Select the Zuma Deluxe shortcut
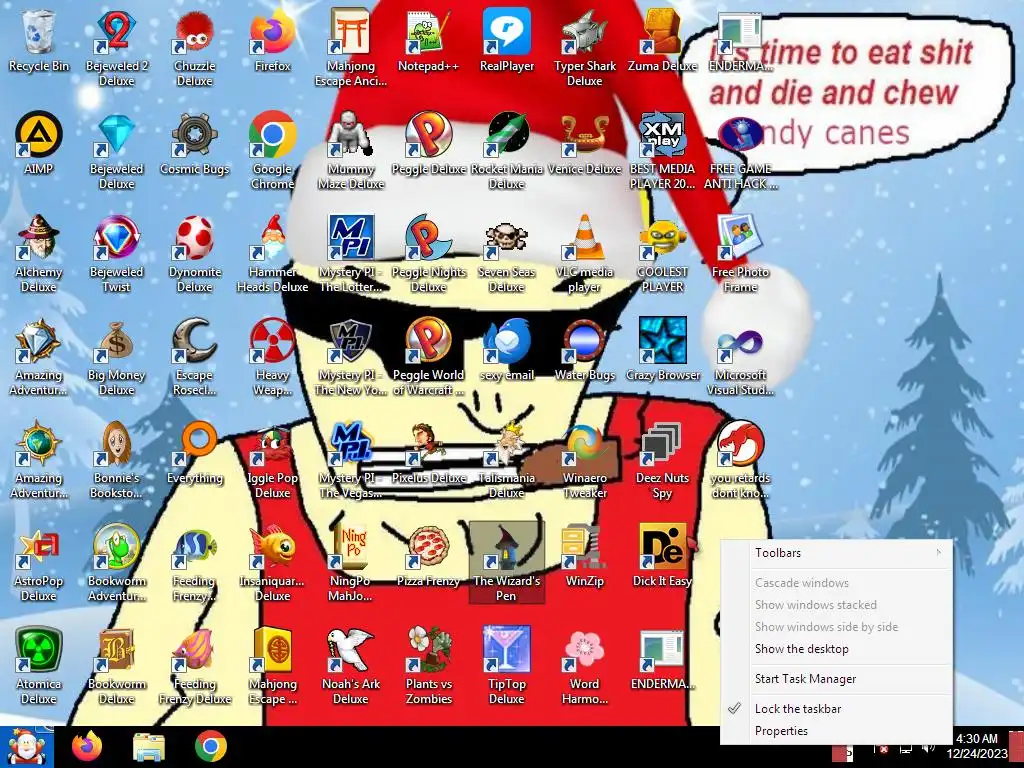The image size is (1024, 768). [662, 40]
